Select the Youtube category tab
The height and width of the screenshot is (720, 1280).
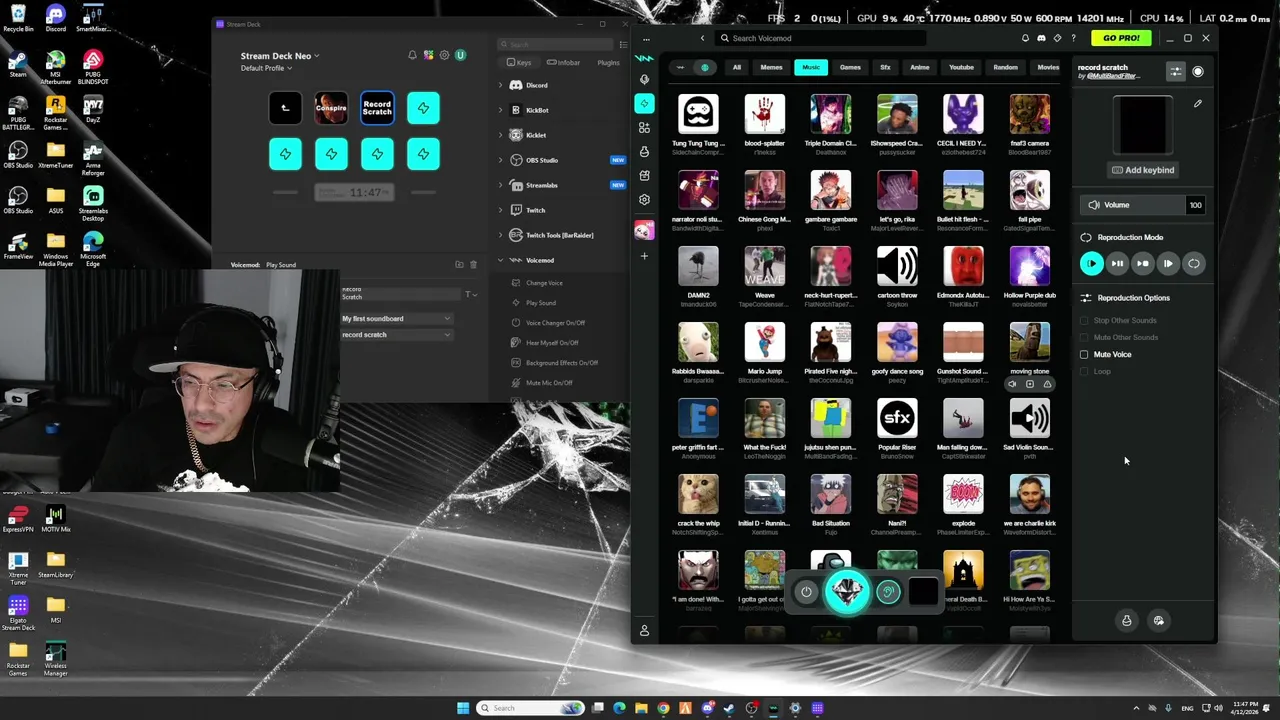(961, 68)
